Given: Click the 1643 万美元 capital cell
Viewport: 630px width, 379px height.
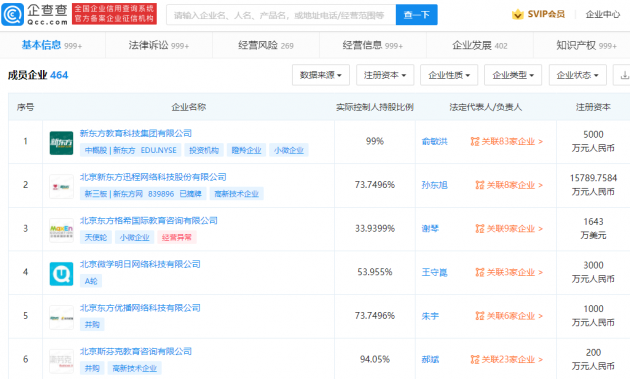Looking at the screenshot, I should pyautogui.click(x=593, y=228).
